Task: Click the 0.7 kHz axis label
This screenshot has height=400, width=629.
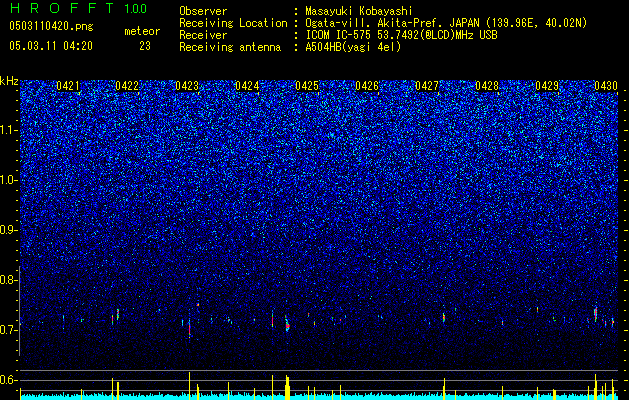Action: tap(9, 329)
